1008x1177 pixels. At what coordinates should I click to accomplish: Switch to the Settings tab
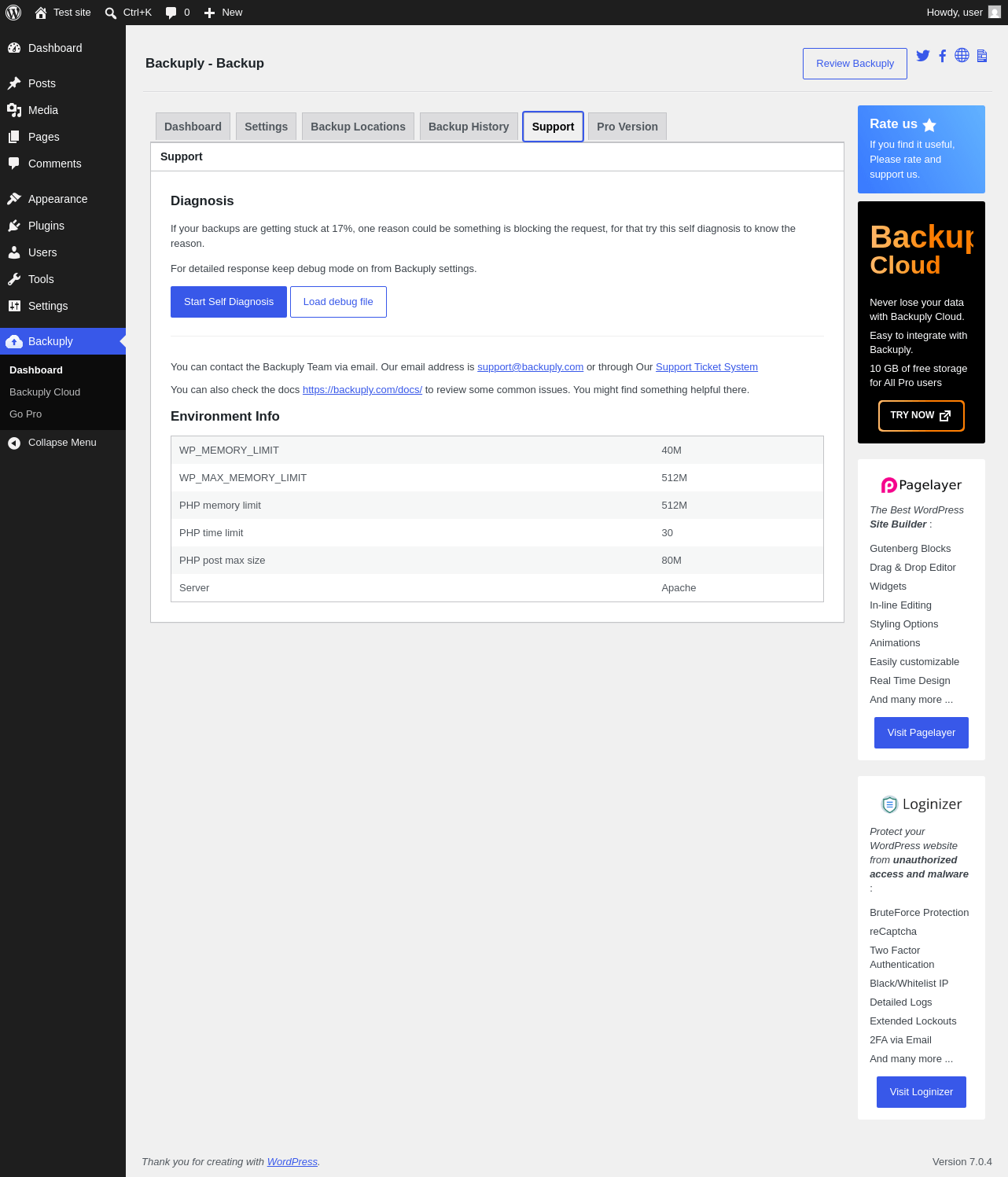(x=266, y=127)
